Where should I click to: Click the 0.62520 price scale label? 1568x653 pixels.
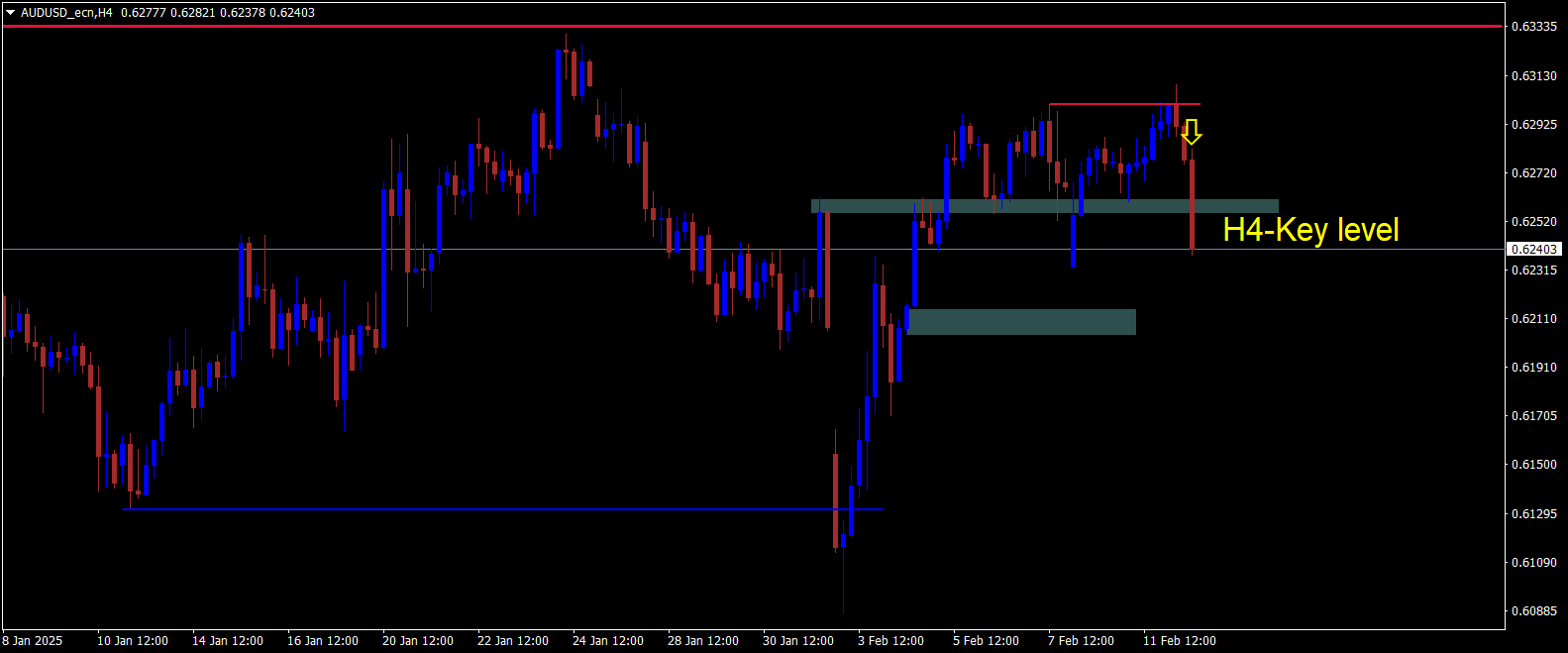[1534, 222]
